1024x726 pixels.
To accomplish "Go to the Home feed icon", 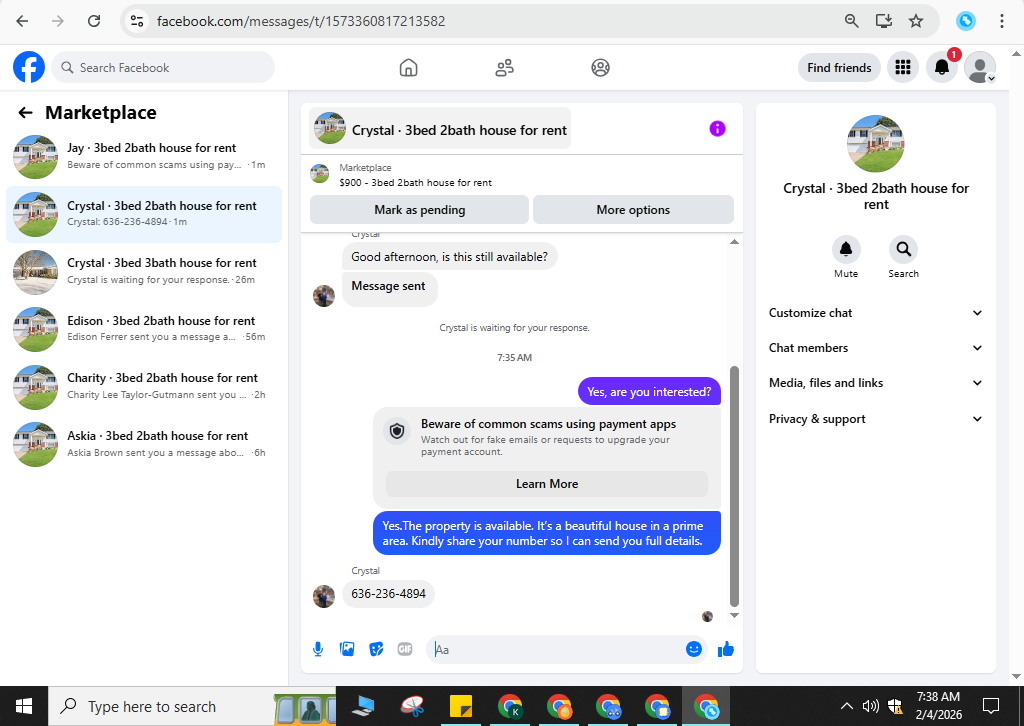I will pos(408,67).
